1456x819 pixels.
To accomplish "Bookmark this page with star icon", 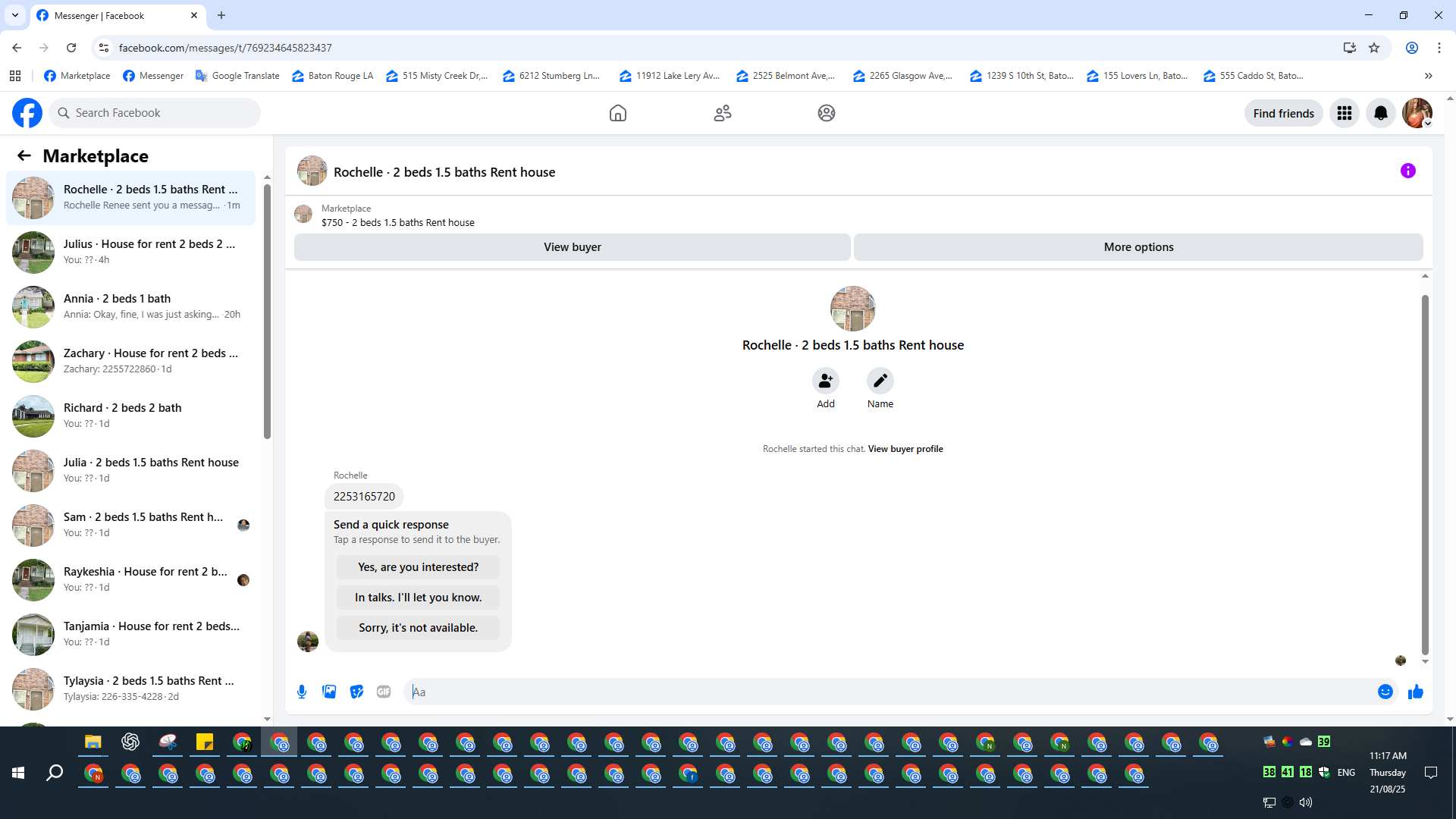I will [1373, 48].
